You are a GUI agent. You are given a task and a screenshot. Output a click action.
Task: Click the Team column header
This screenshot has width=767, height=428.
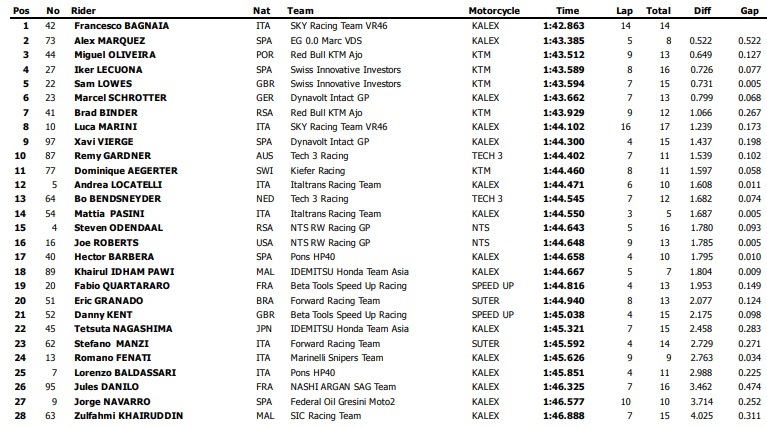325,9
